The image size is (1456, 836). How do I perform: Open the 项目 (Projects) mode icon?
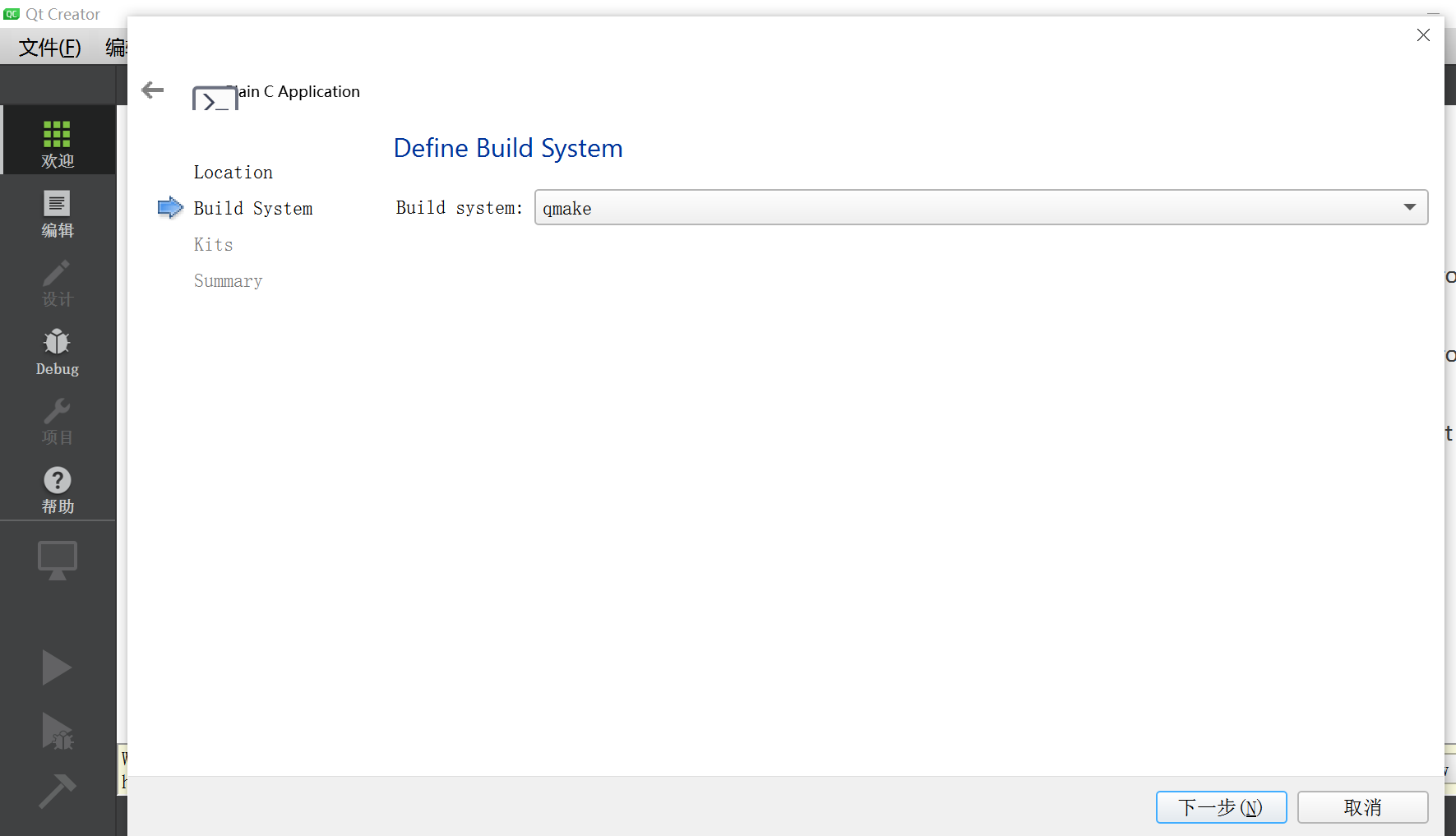pyautogui.click(x=57, y=421)
